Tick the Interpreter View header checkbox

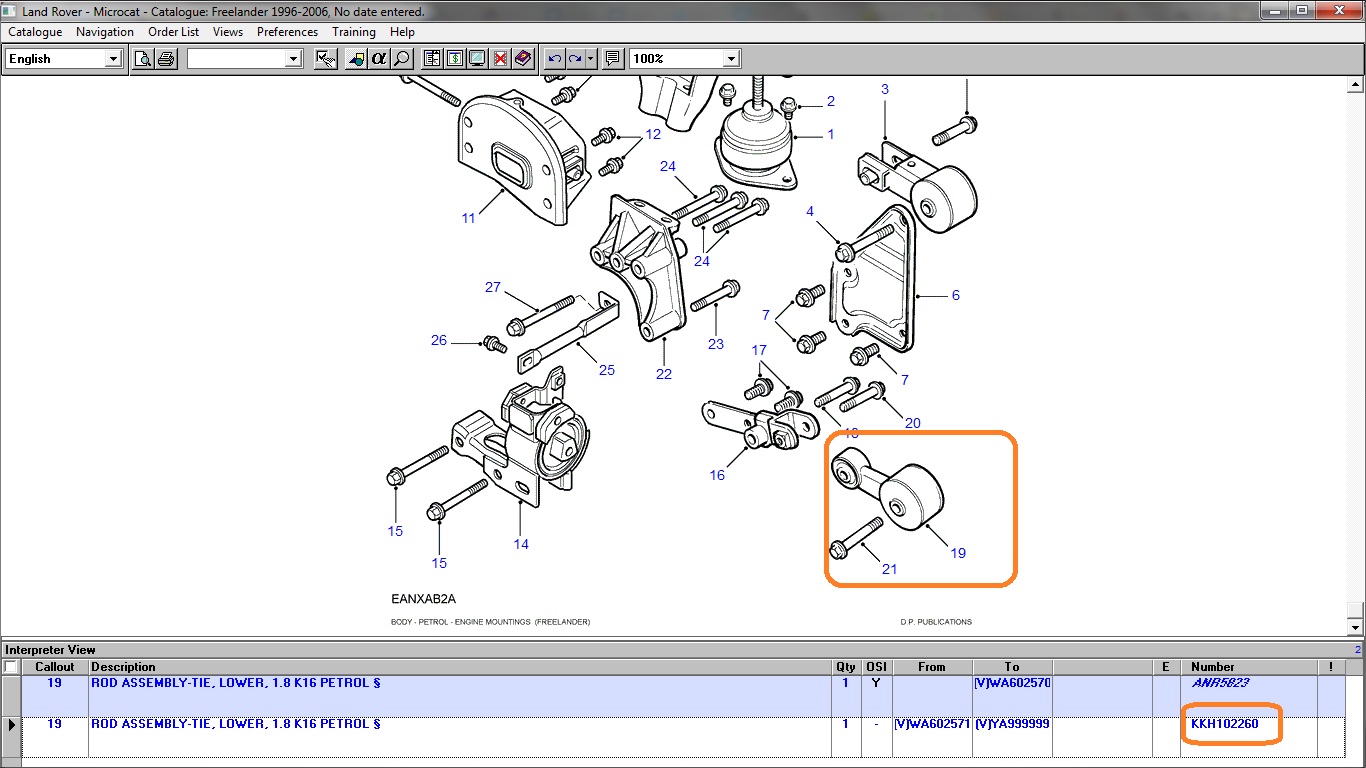(x=11, y=667)
